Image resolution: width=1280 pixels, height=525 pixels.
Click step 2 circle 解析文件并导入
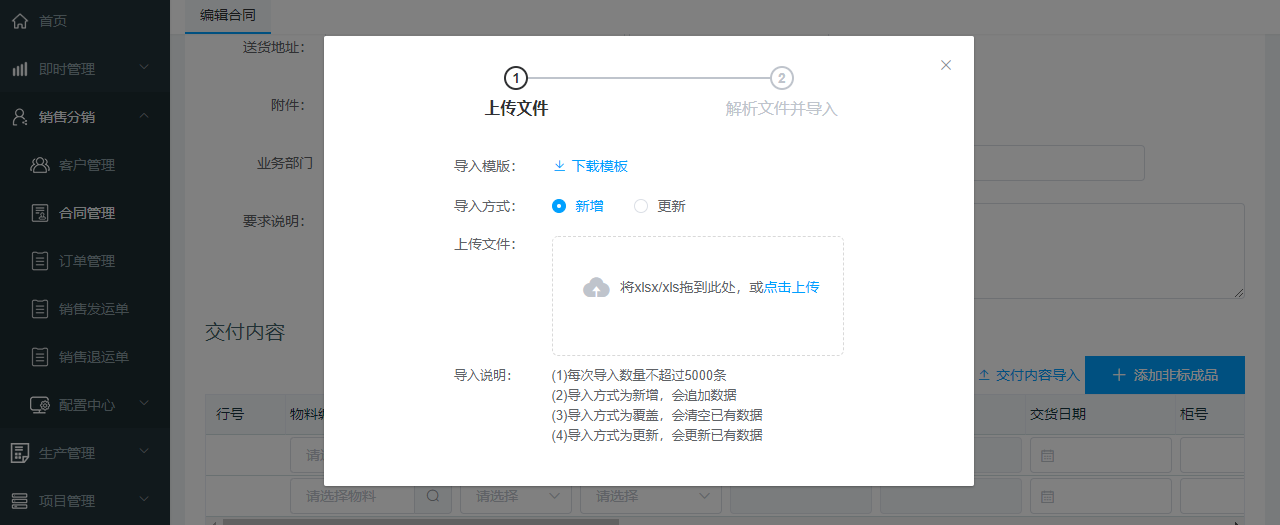coord(782,78)
